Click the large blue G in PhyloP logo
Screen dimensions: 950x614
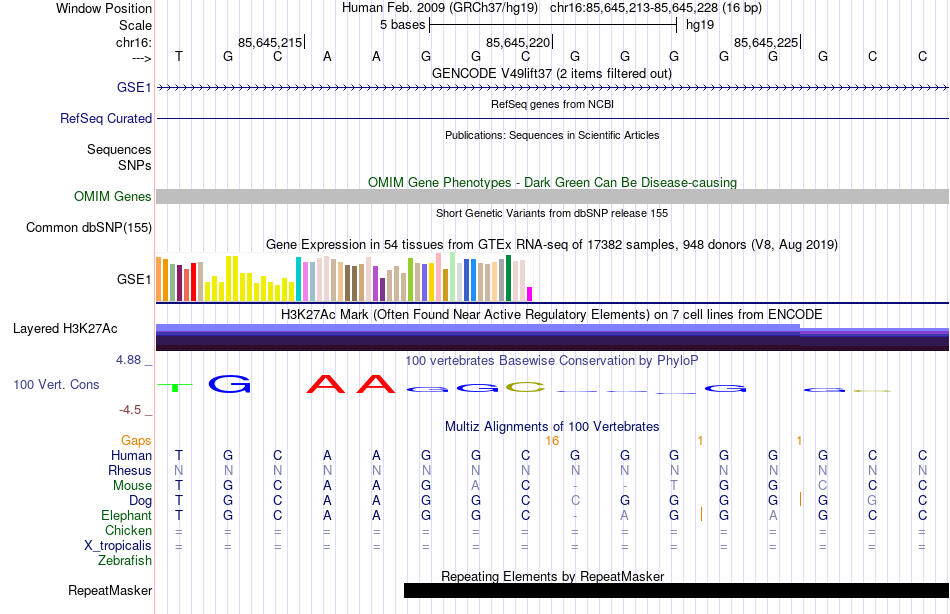(x=229, y=384)
